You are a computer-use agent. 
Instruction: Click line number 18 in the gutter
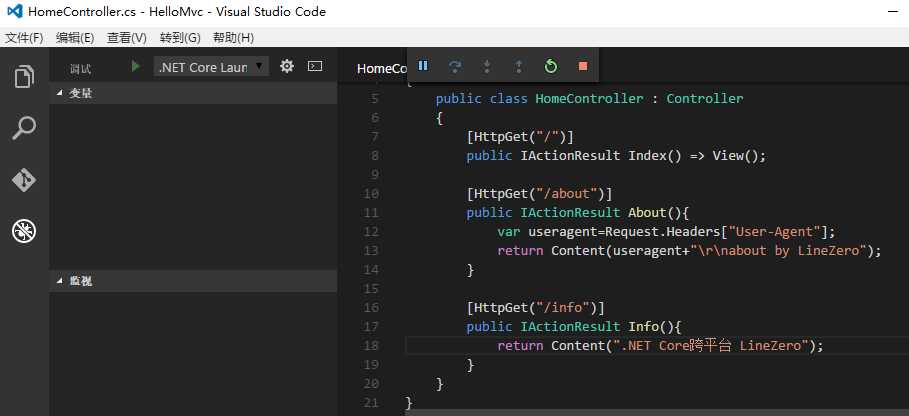coord(372,345)
